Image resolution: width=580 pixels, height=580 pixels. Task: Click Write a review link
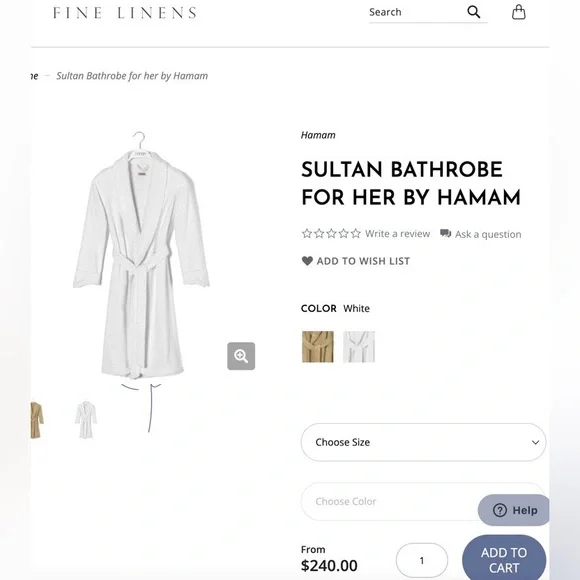click(398, 234)
